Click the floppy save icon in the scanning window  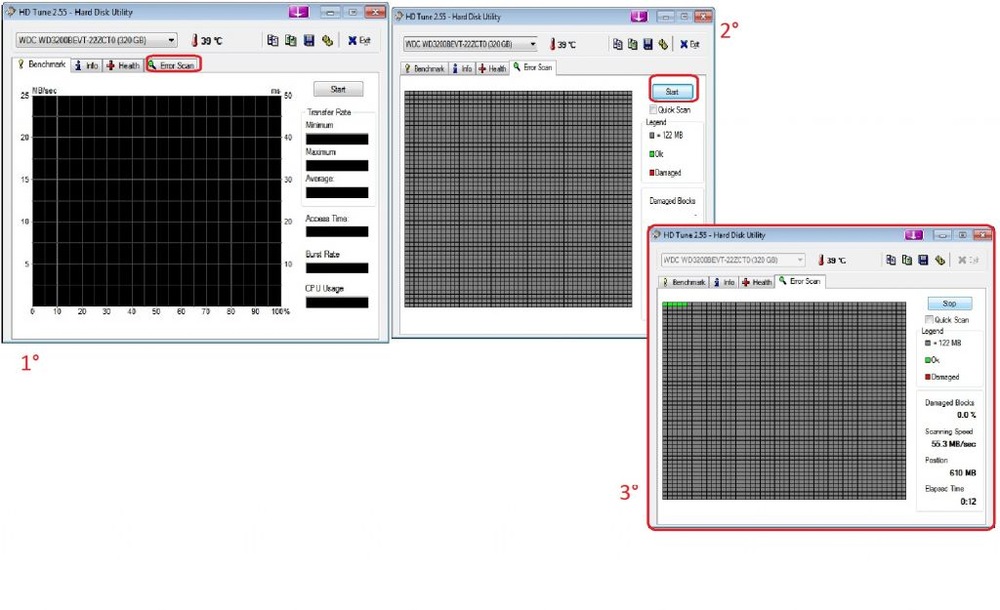click(924, 260)
